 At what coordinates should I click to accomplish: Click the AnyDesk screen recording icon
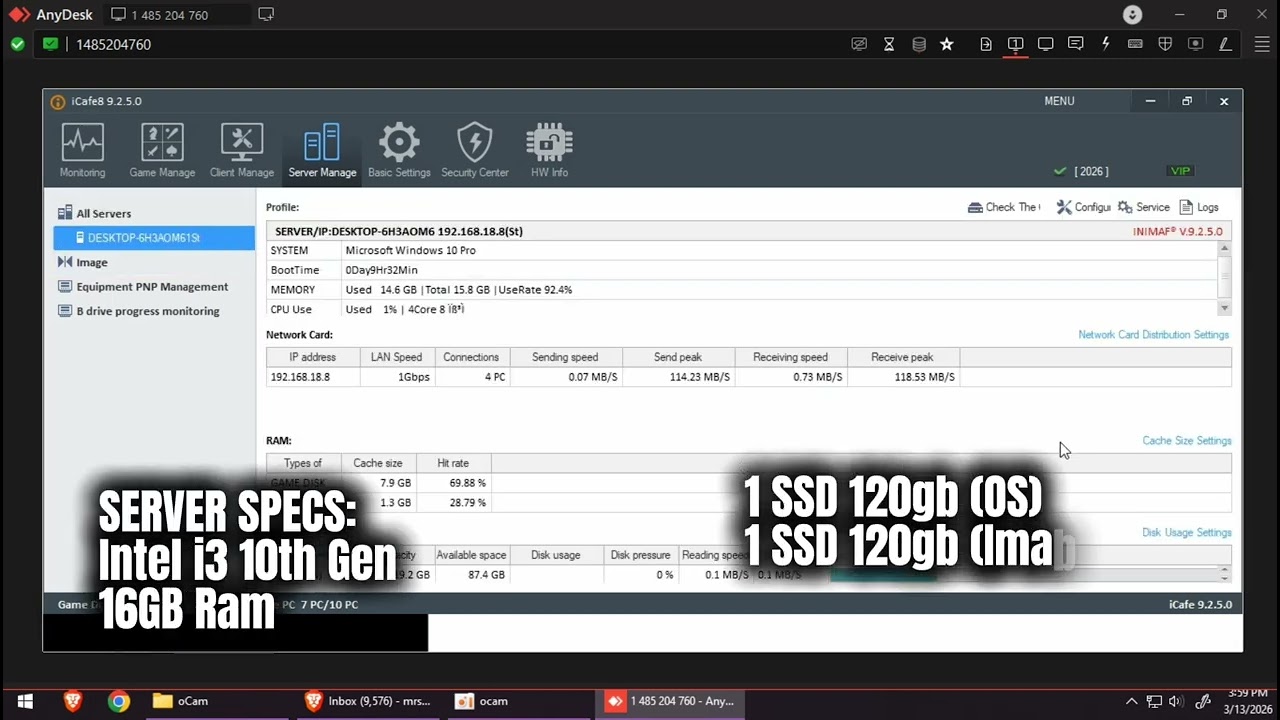click(1195, 44)
